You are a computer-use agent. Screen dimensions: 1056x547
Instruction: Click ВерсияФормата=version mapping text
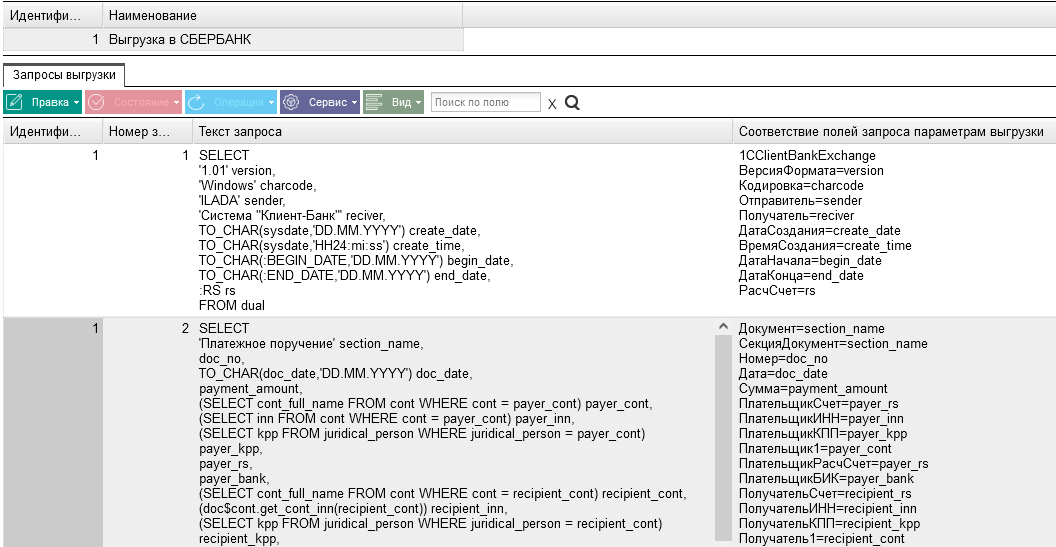pos(811,170)
